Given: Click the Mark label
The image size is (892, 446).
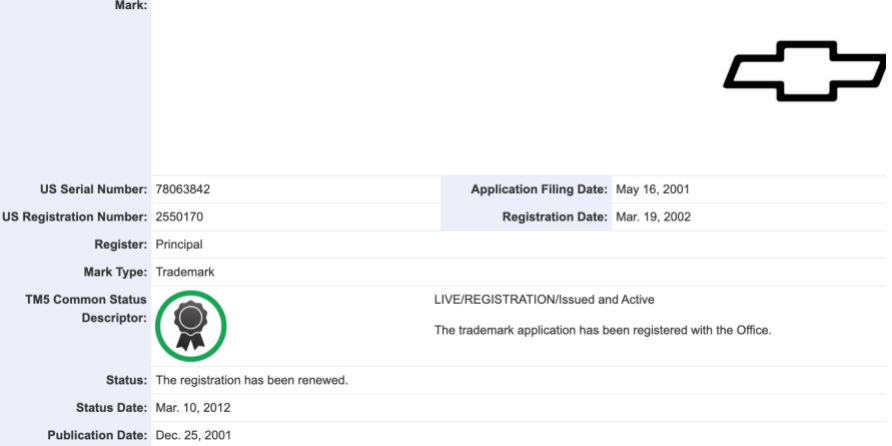Looking at the screenshot, I should [x=131, y=6].
